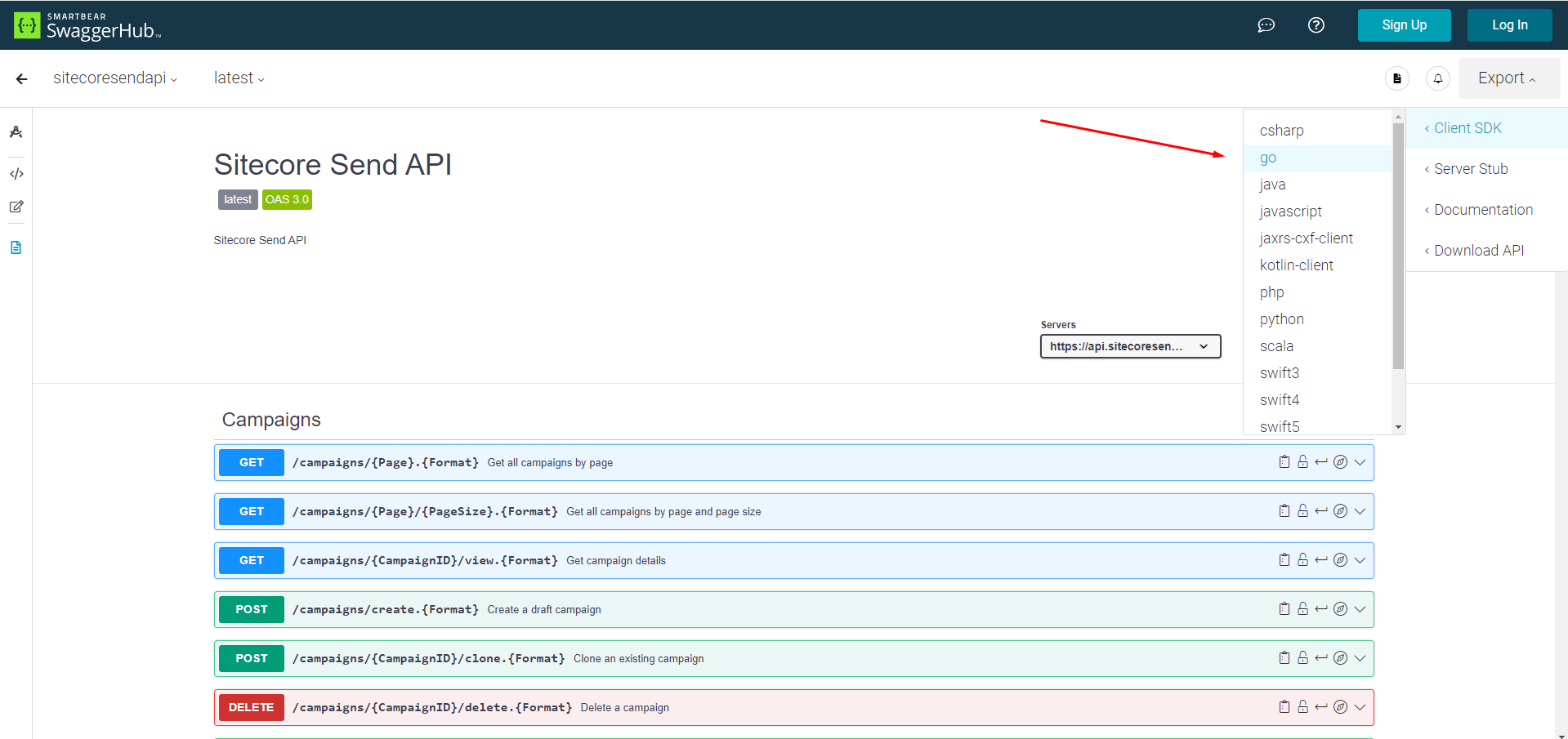
Task: Choose swift3 client SDK
Action: [1317, 373]
